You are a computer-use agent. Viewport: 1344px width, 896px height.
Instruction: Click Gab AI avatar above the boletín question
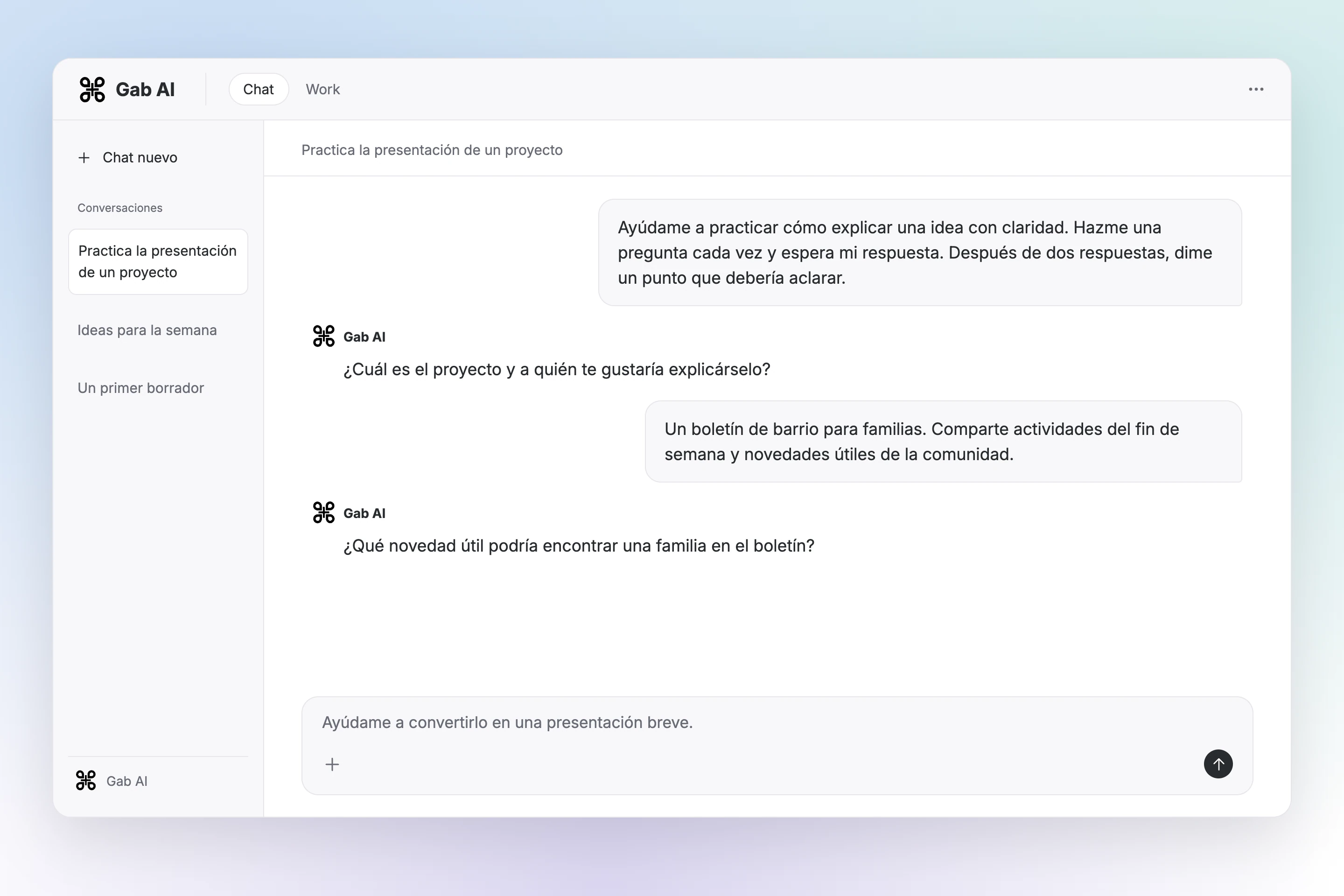[x=323, y=512]
